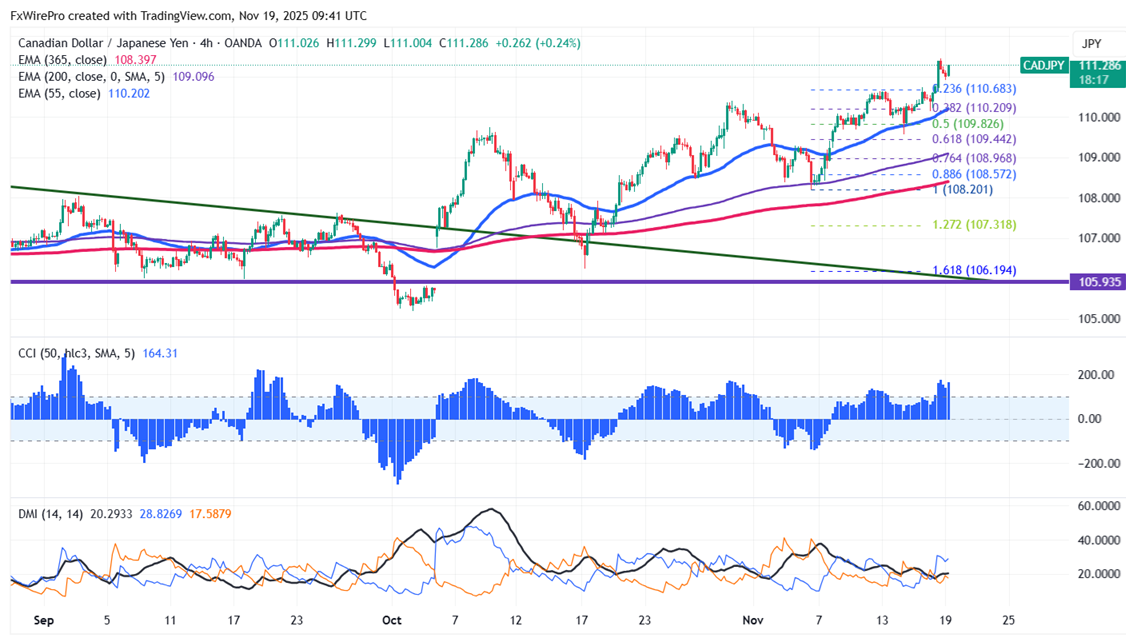Click the +0.262 (+0.24%) price change value
The height and width of the screenshot is (644, 1126).
pyautogui.click(x=538, y=43)
